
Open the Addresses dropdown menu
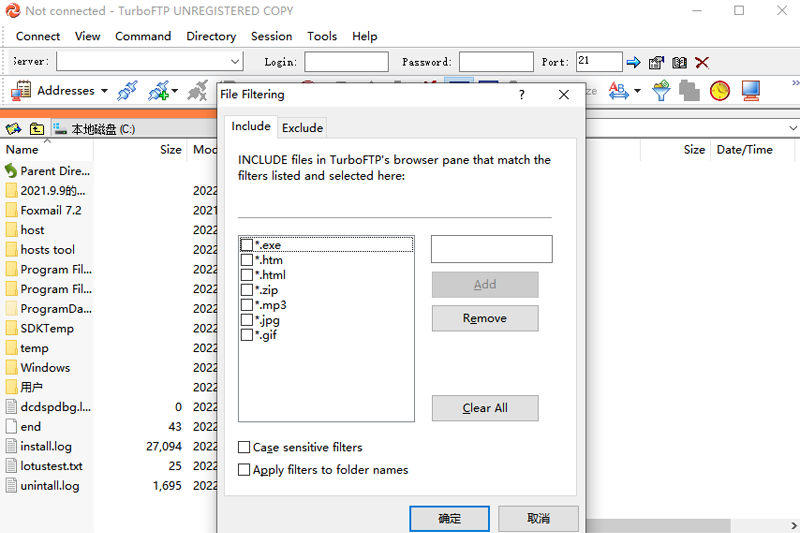point(104,91)
